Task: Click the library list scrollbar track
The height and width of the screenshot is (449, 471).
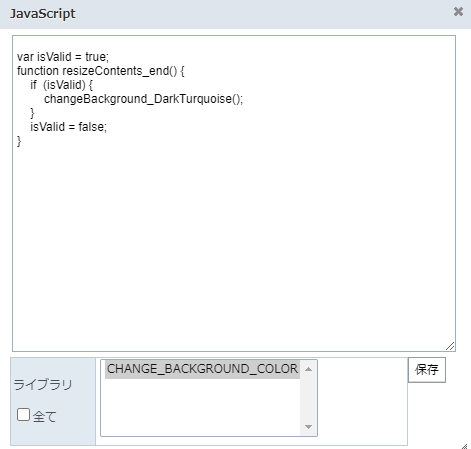Action: (x=308, y=398)
